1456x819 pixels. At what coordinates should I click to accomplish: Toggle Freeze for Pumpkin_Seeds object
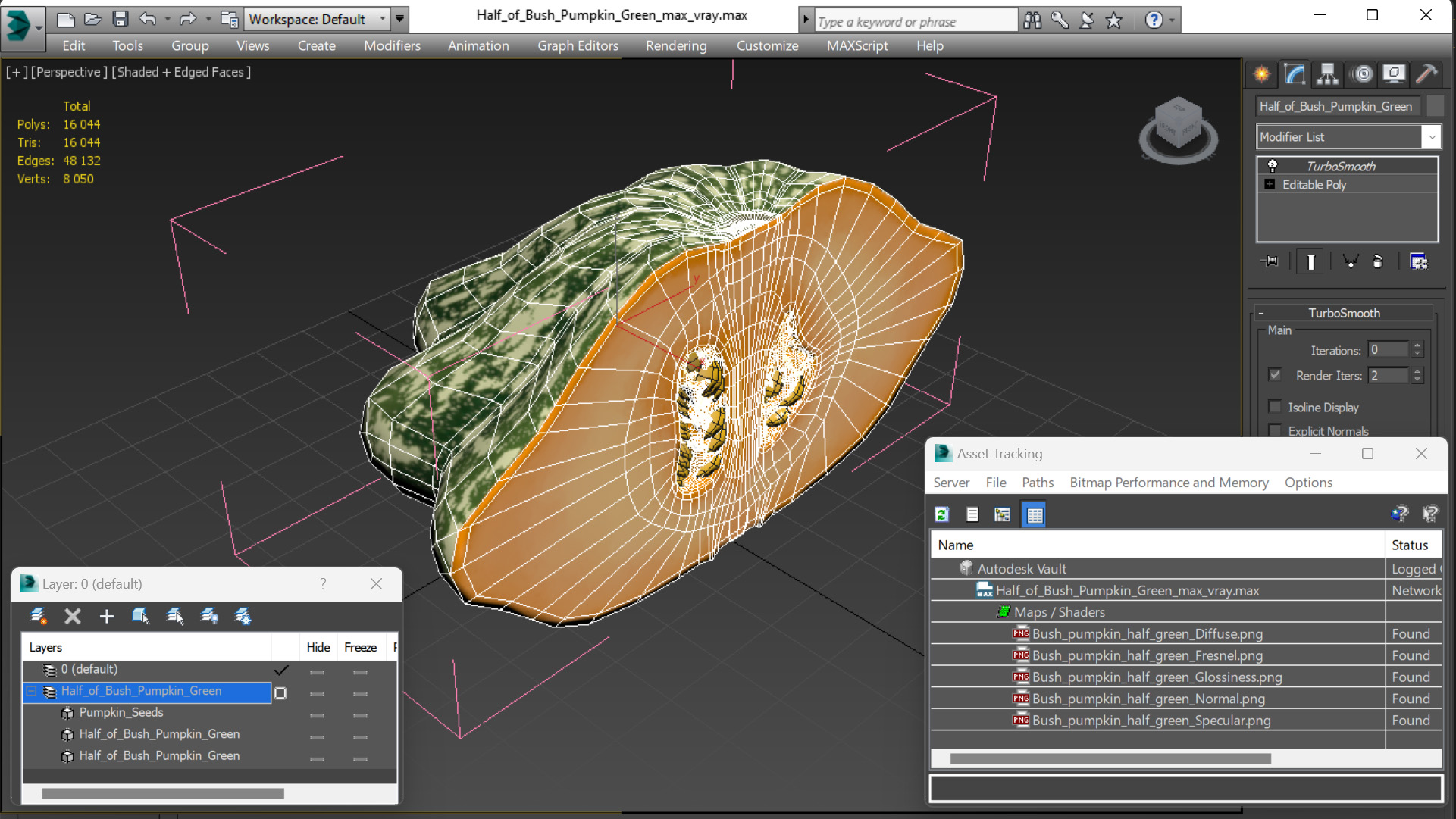360,714
